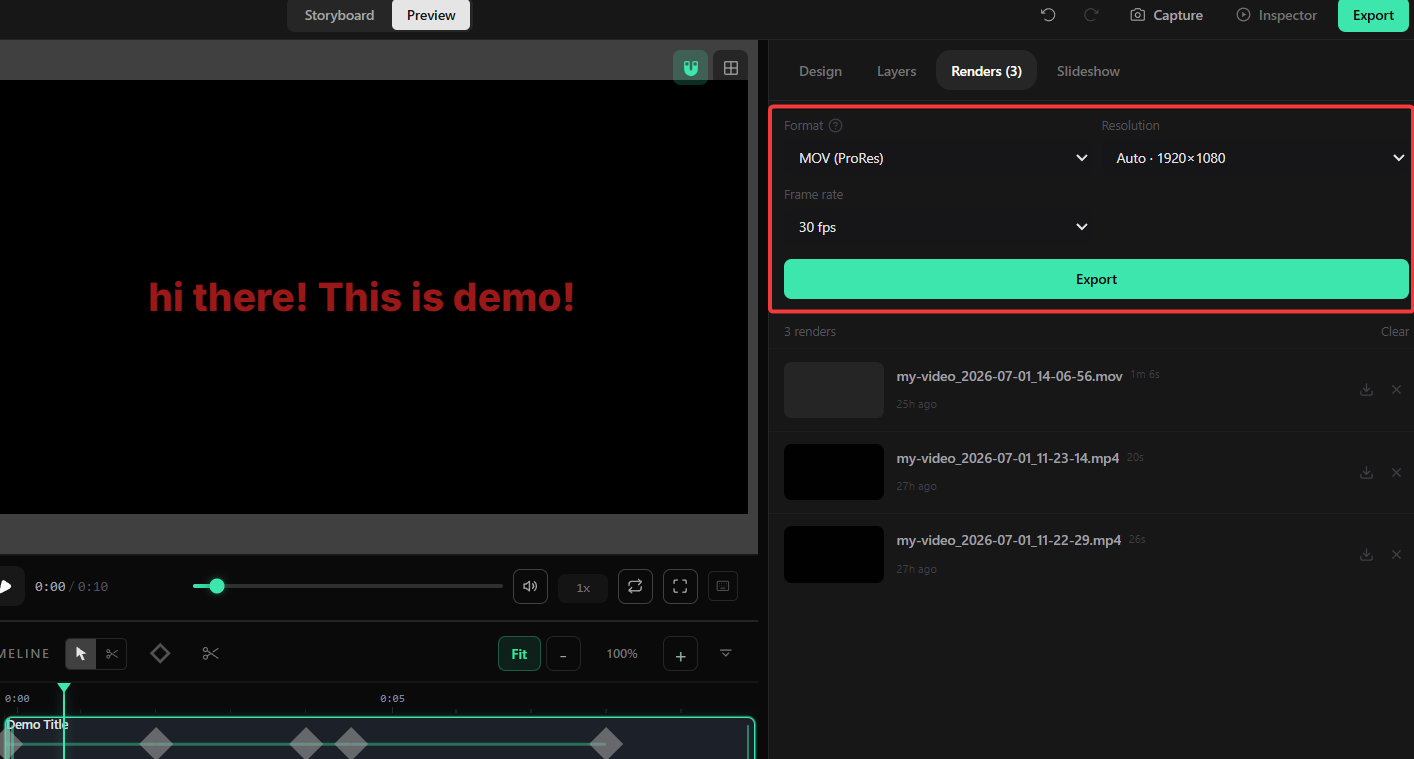Zoom in the timeline with plus
This screenshot has height=759, width=1414.
[x=680, y=655]
